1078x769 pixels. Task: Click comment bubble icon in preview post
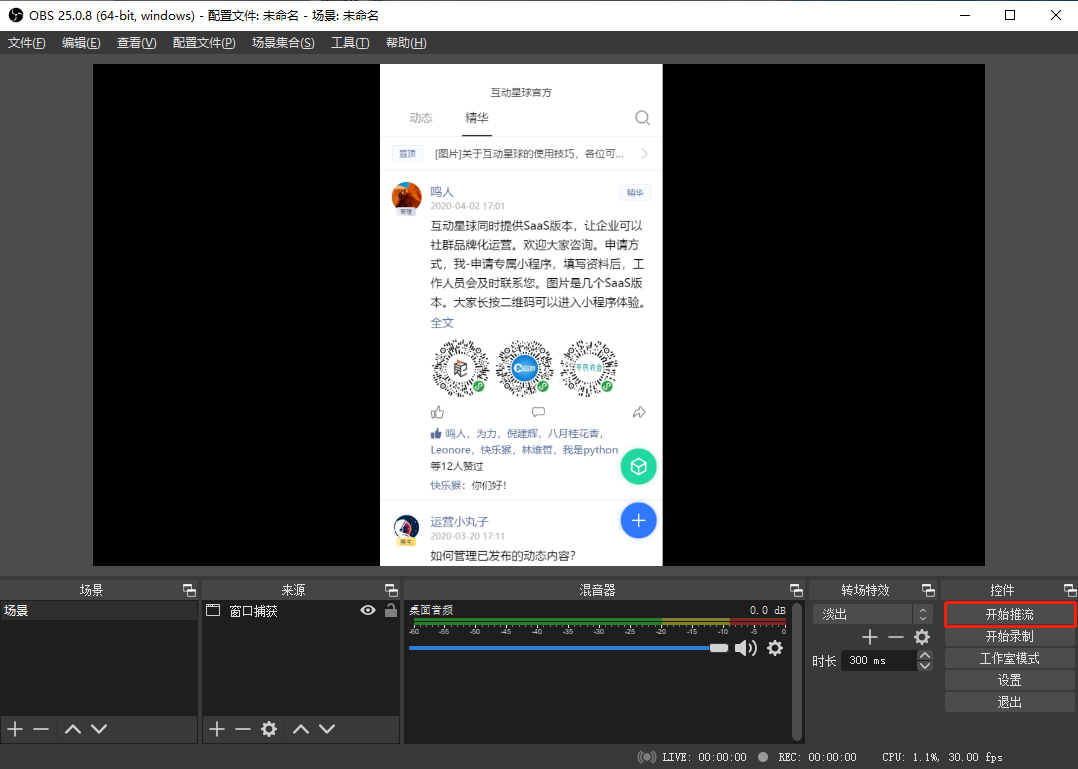[538, 412]
